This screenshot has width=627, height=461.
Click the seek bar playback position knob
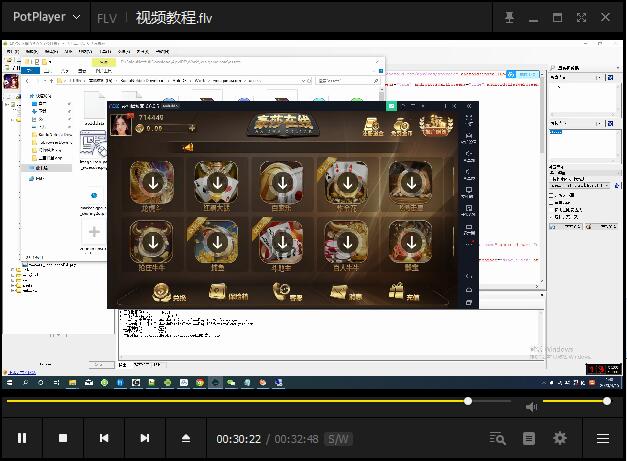tap(468, 401)
